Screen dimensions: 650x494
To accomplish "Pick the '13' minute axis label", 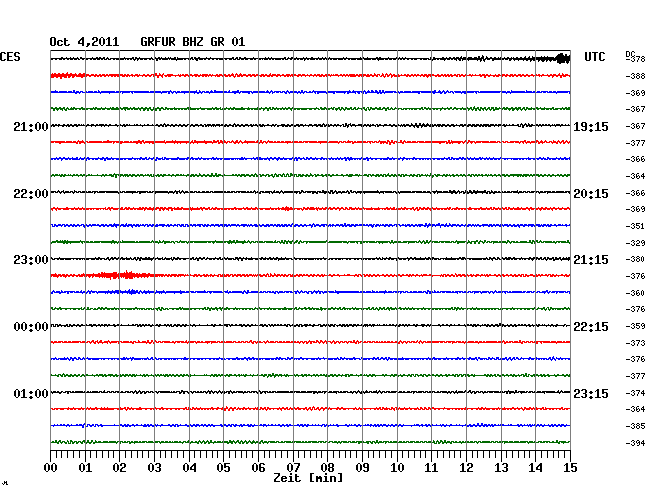I will (501, 468).
